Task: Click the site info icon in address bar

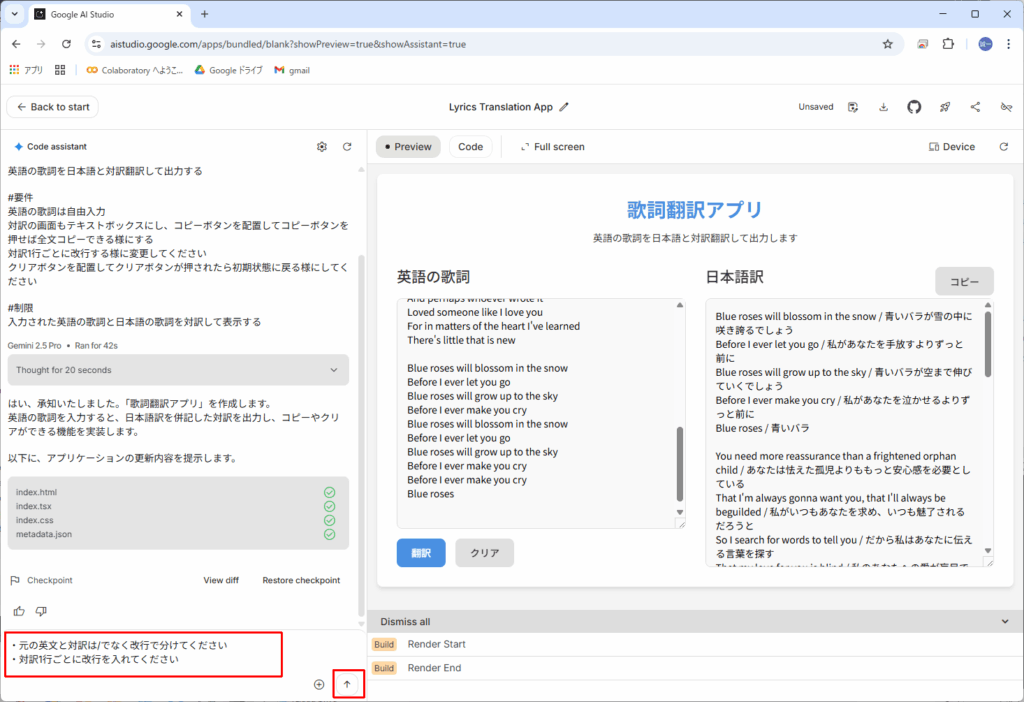Action: click(96, 44)
